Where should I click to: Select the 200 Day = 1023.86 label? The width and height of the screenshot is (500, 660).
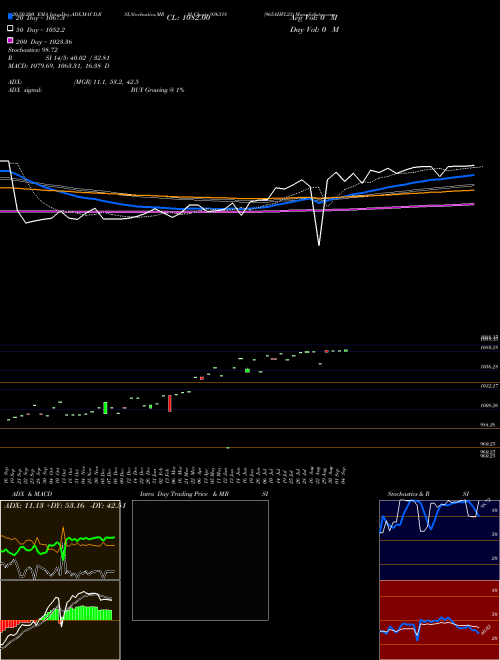44,42
